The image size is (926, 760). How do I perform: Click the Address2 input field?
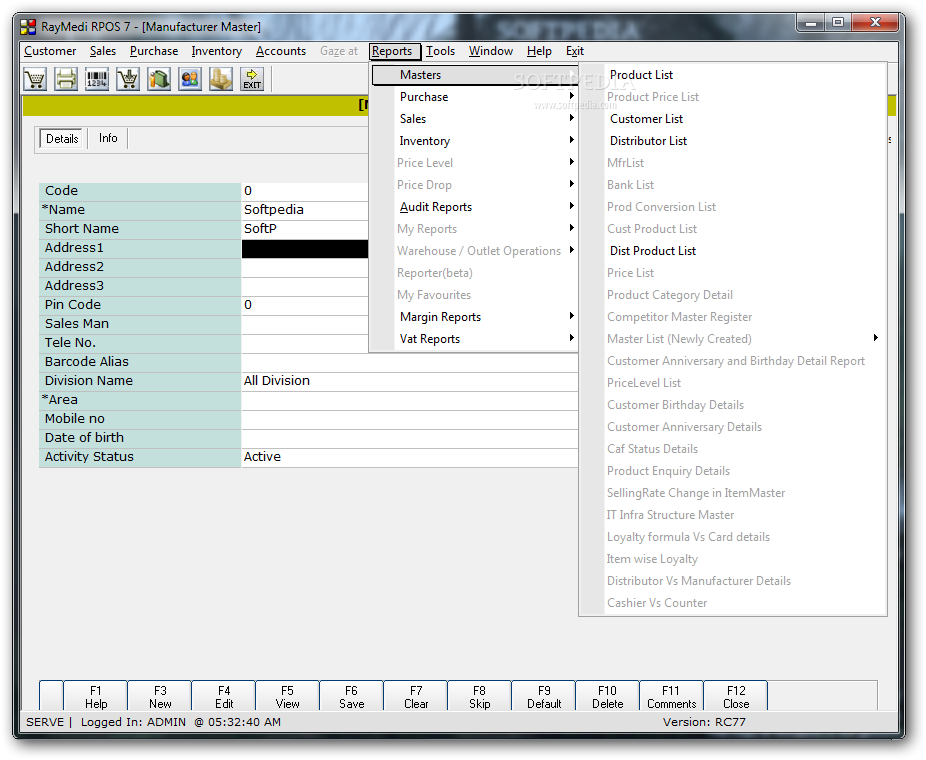click(x=305, y=267)
